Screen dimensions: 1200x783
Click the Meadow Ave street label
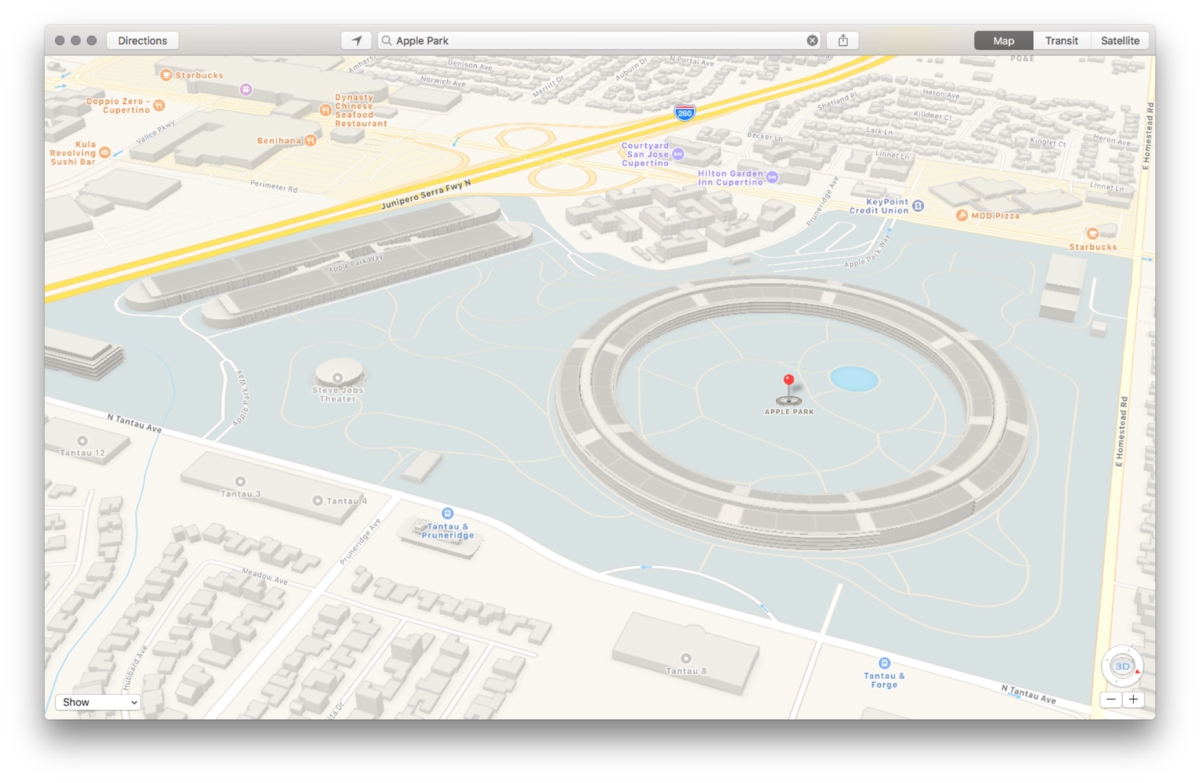(x=265, y=577)
